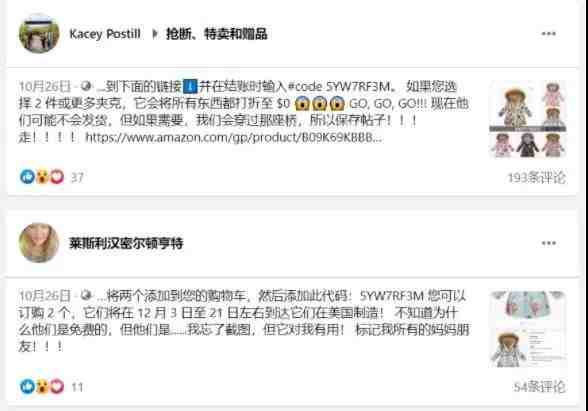This screenshot has height=411, width=588.
Task: Open 莱斯利汉密尔顿亨特's profile avatar
Action: pyautogui.click(x=39, y=243)
